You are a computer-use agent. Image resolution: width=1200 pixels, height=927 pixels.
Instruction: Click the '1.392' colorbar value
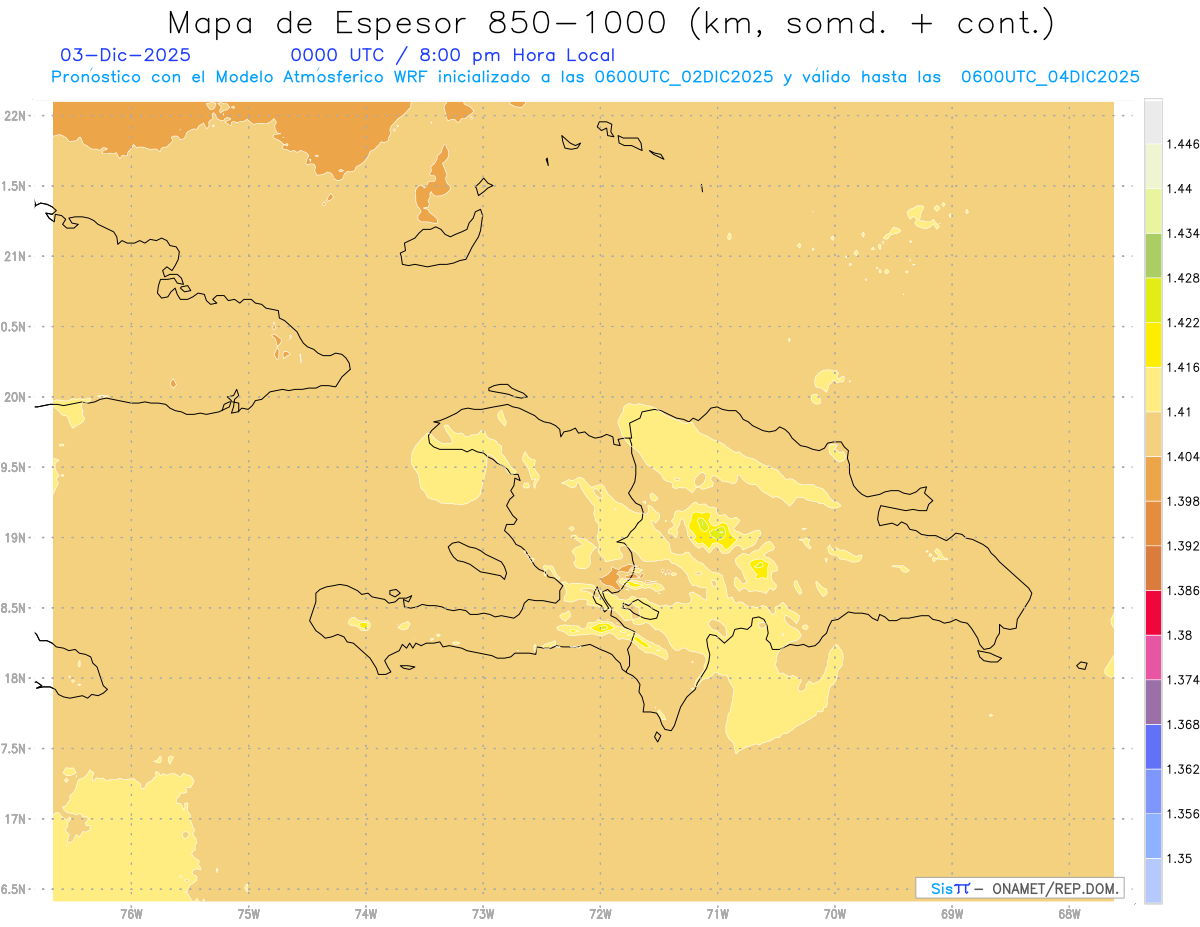click(1181, 546)
